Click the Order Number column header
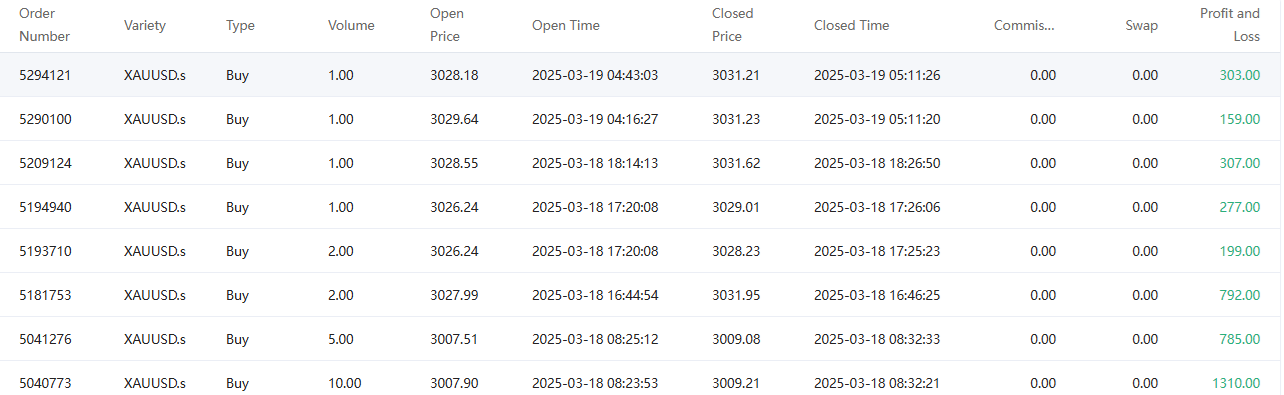This screenshot has height=395, width=1284. click(45, 25)
